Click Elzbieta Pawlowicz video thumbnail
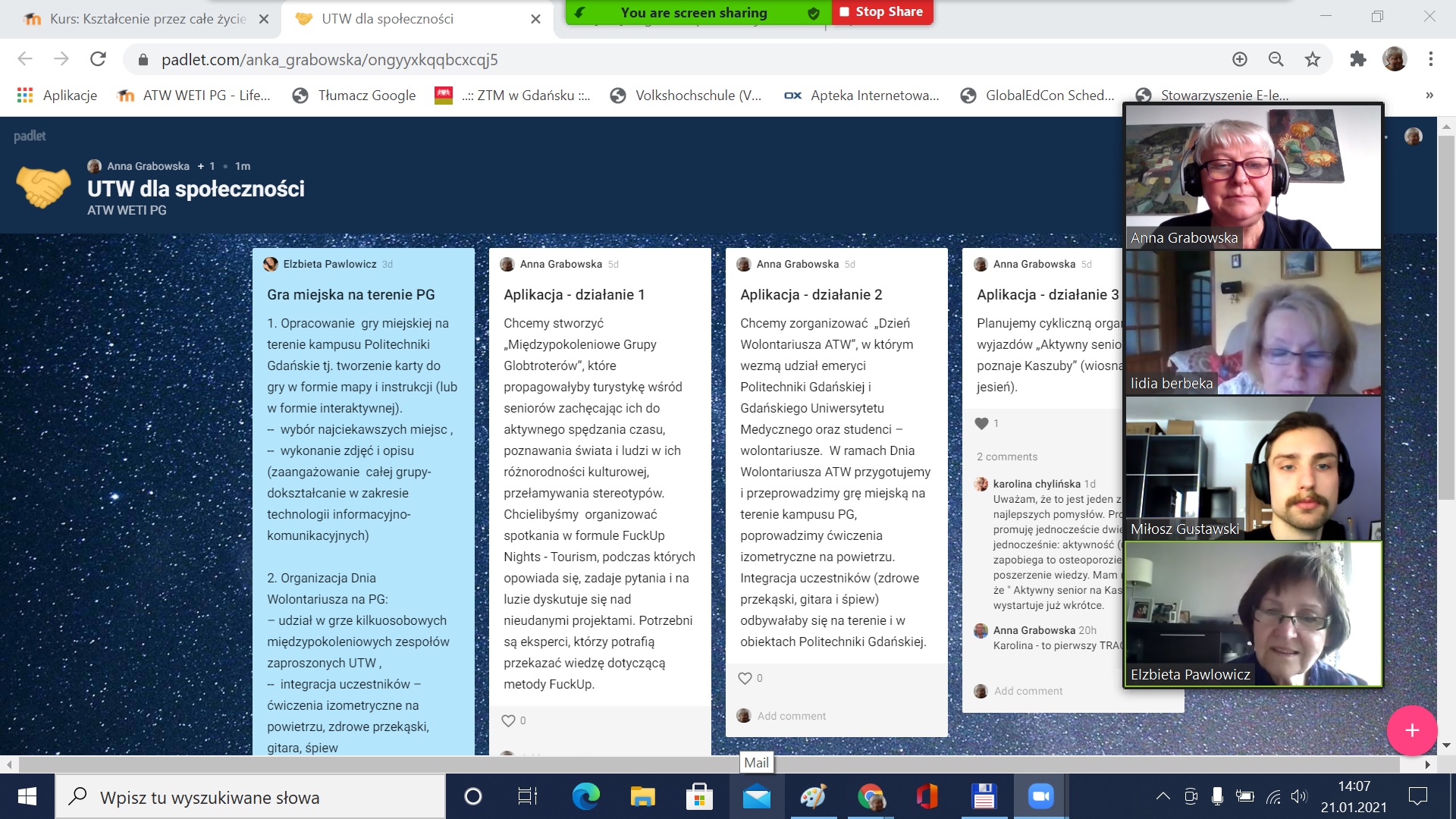The width and height of the screenshot is (1456, 819). point(1253,614)
